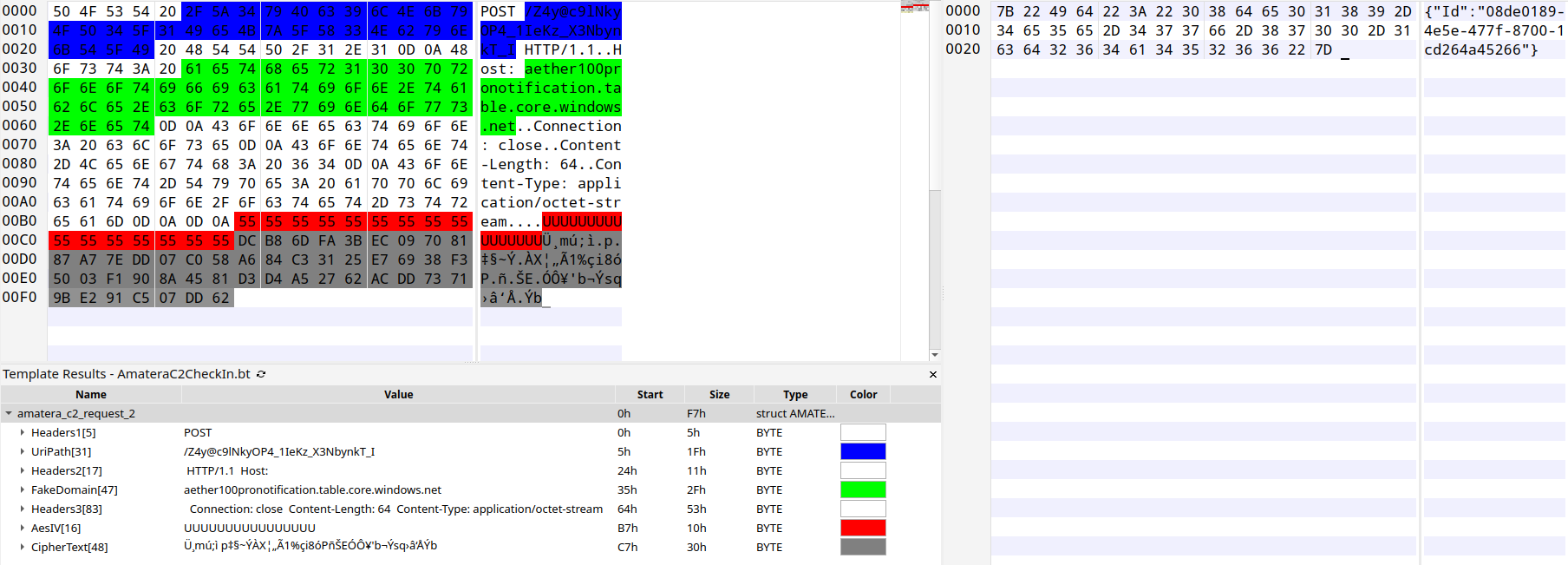1568x565 pixels.
Task: Click the 11h size cell of Headers2
Action: 696,471
